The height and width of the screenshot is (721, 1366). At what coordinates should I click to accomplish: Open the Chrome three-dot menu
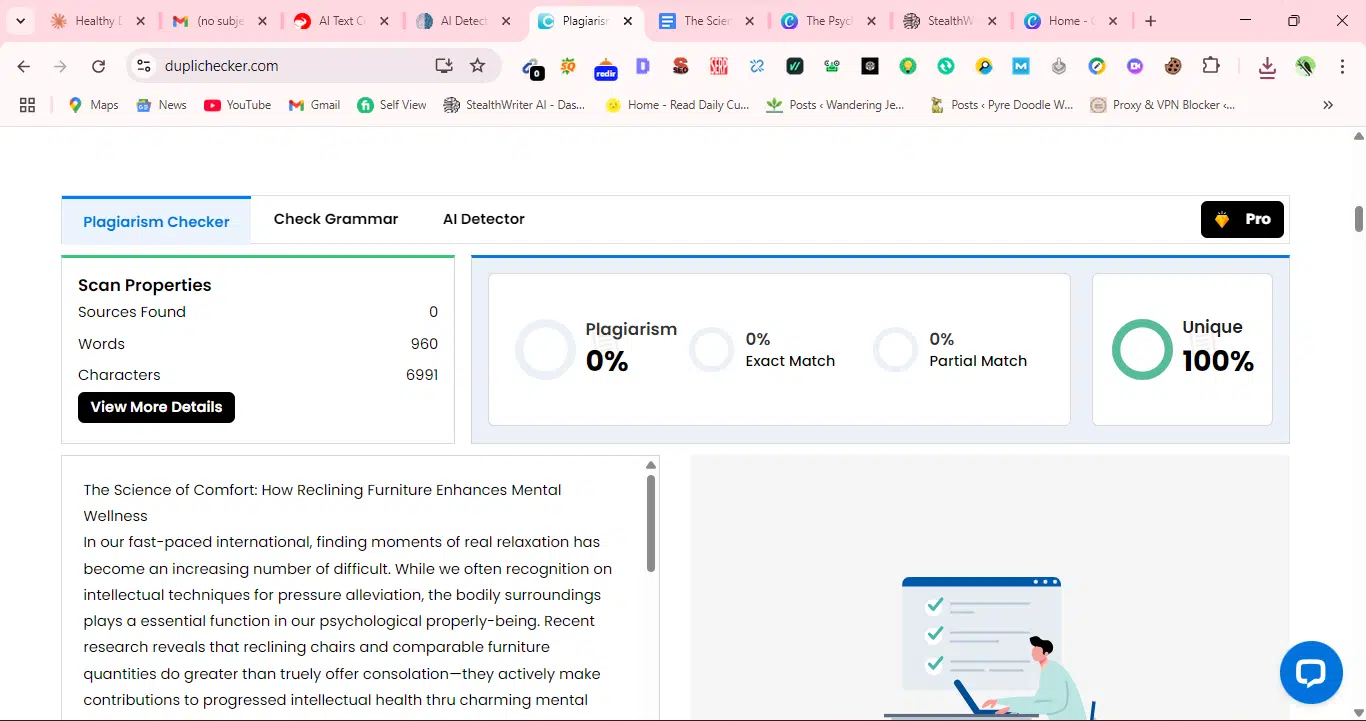1342,66
